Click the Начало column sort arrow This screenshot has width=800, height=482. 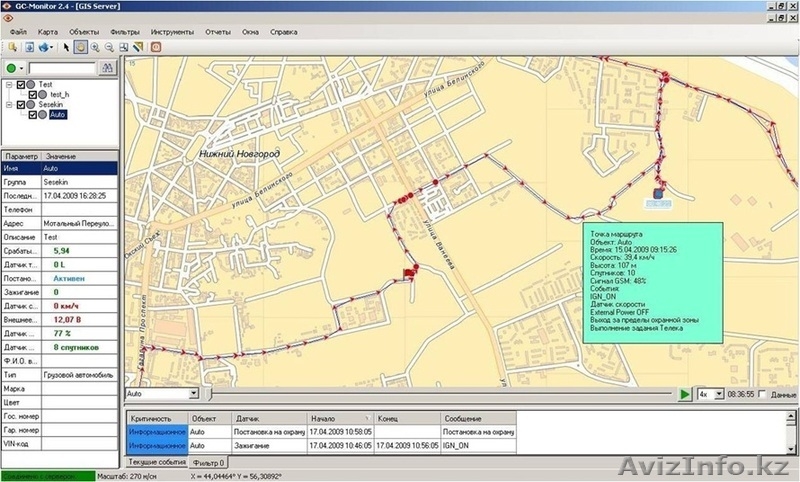pos(367,418)
